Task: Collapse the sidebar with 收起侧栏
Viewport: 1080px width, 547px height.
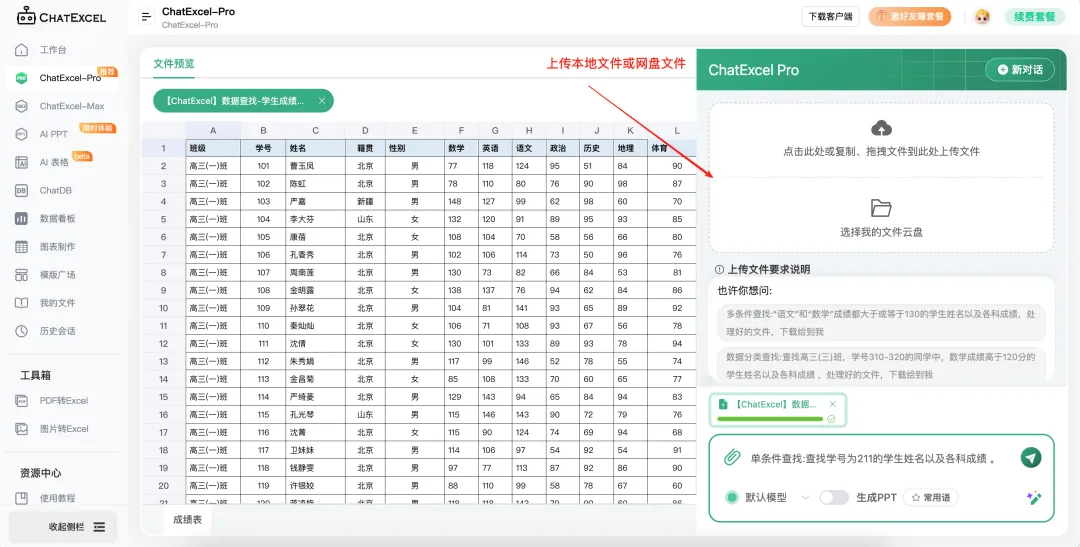Action: (63, 527)
